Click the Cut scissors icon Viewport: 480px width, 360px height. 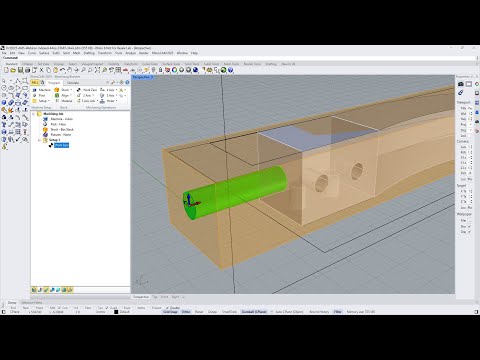(41, 70)
